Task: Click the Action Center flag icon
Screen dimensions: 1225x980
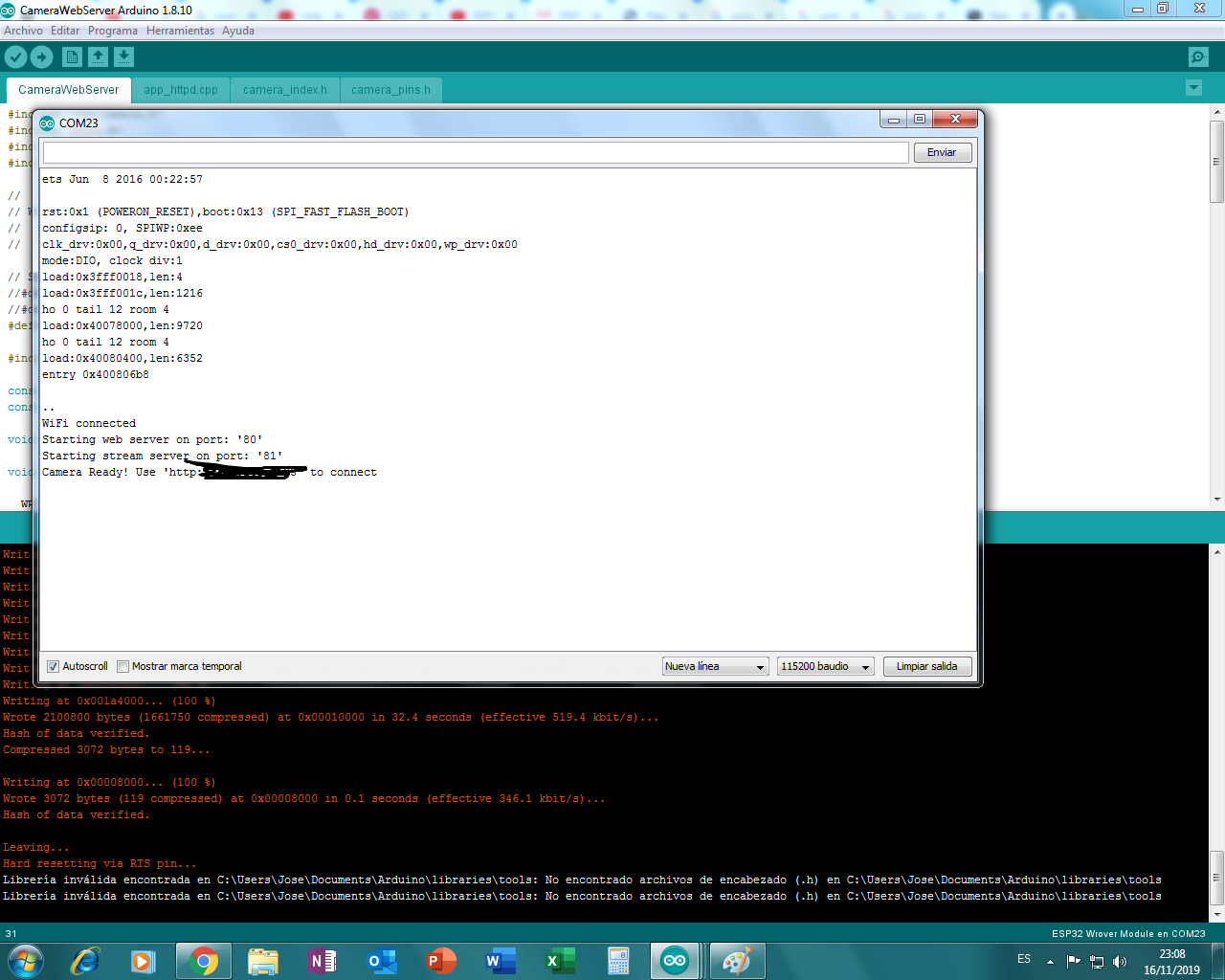Action: coord(1073,962)
